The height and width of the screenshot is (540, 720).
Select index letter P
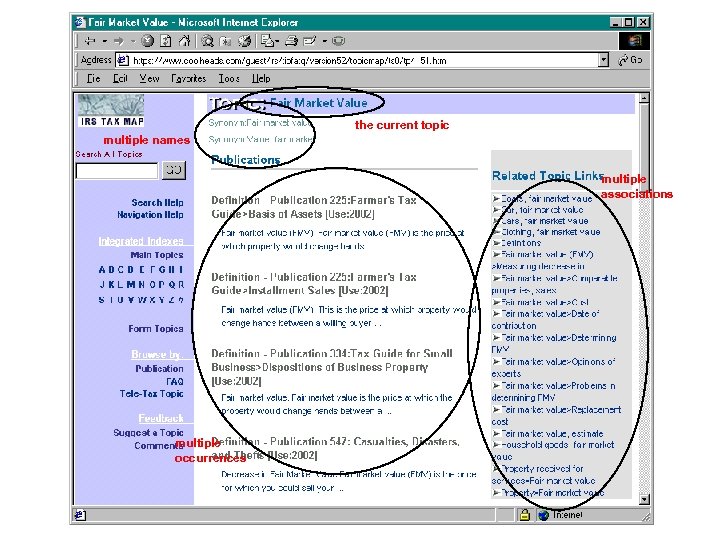[161, 285]
